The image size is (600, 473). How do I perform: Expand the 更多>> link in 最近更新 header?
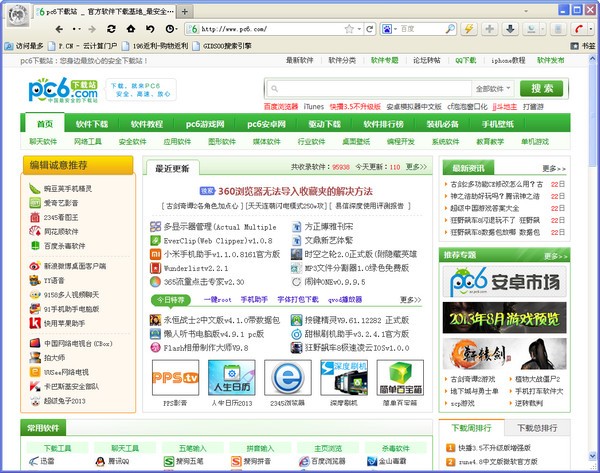pos(416,167)
